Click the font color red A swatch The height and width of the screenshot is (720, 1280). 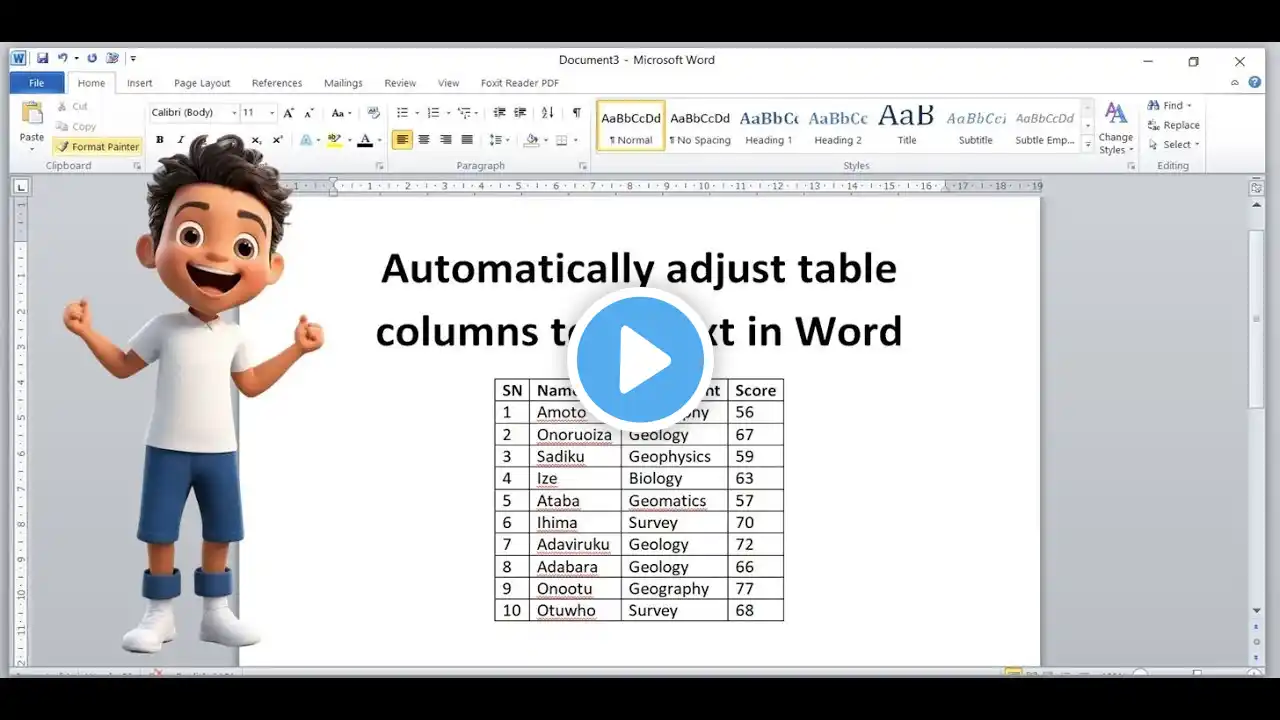click(x=365, y=140)
